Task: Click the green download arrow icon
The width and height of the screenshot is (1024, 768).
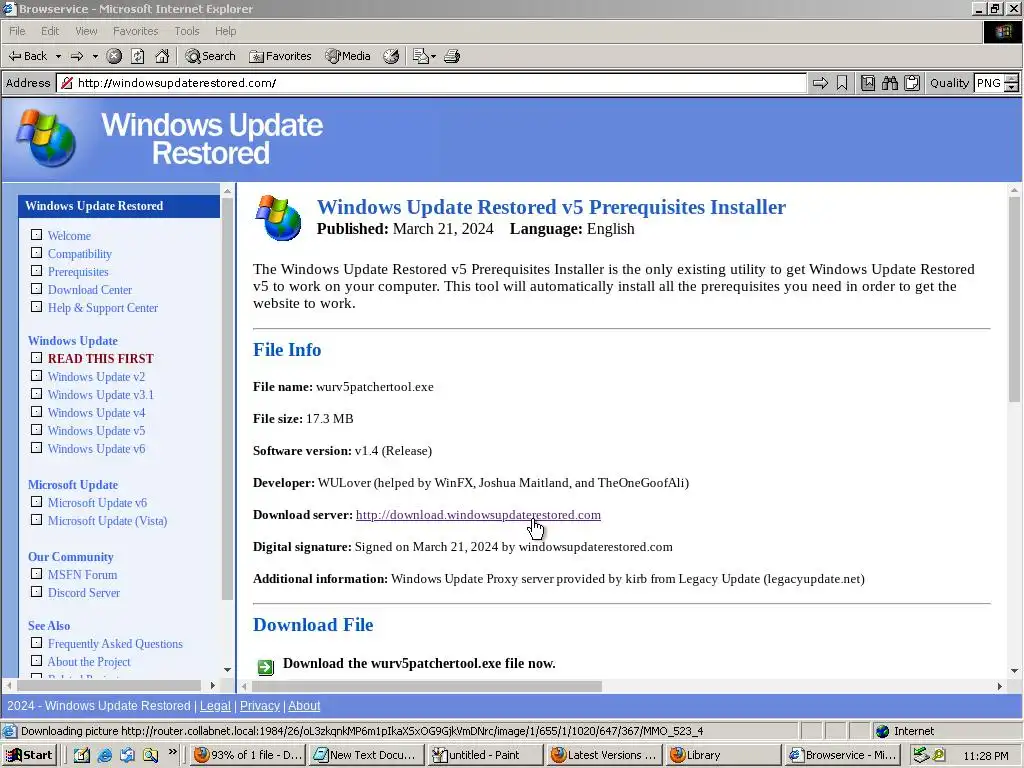Action: click(266, 666)
